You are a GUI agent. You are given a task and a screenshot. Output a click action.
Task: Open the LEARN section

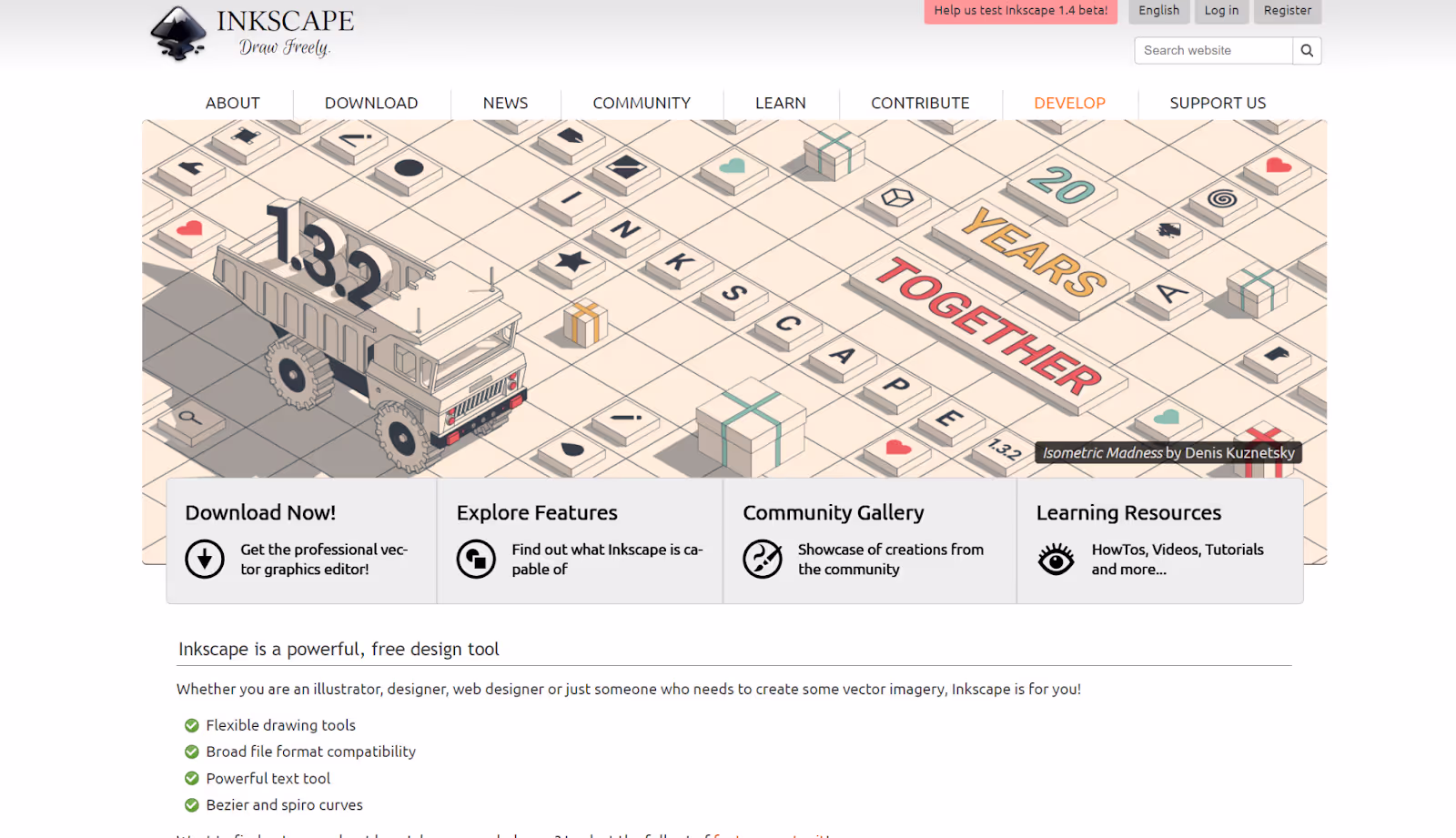pyautogui.click(x=779, y=103)
